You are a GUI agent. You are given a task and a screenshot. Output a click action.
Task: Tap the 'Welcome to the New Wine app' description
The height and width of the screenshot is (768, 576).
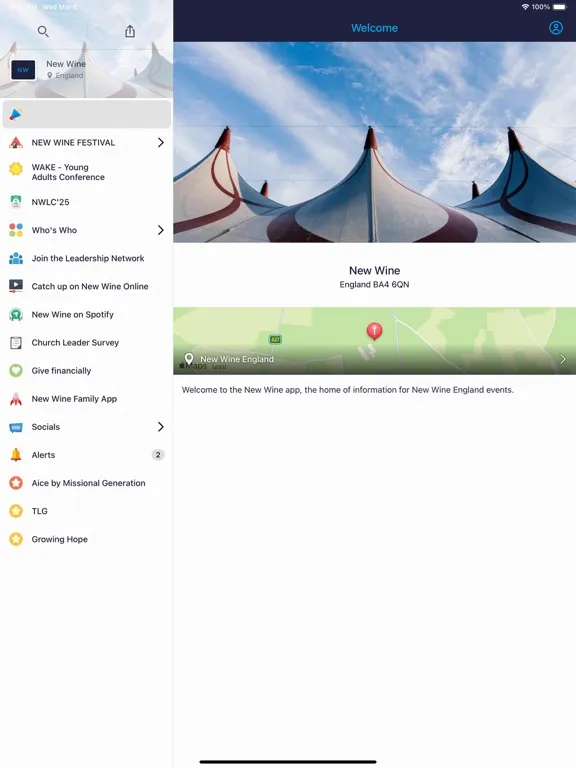coord(348,390)
